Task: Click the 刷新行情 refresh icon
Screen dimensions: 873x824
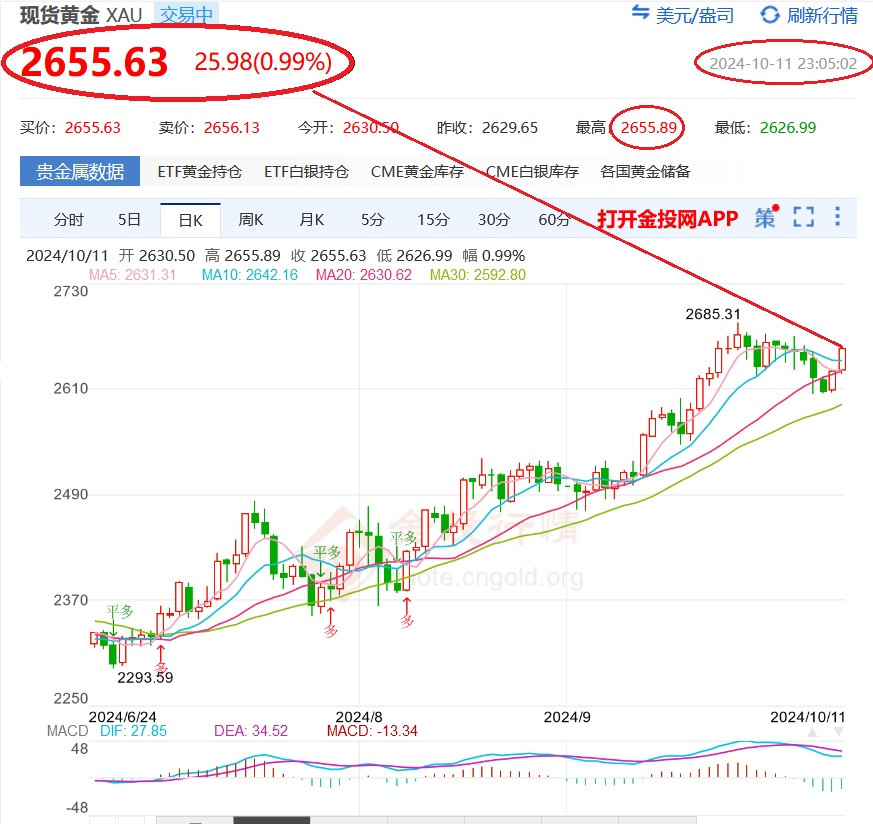Action: (x=768, y=16)
